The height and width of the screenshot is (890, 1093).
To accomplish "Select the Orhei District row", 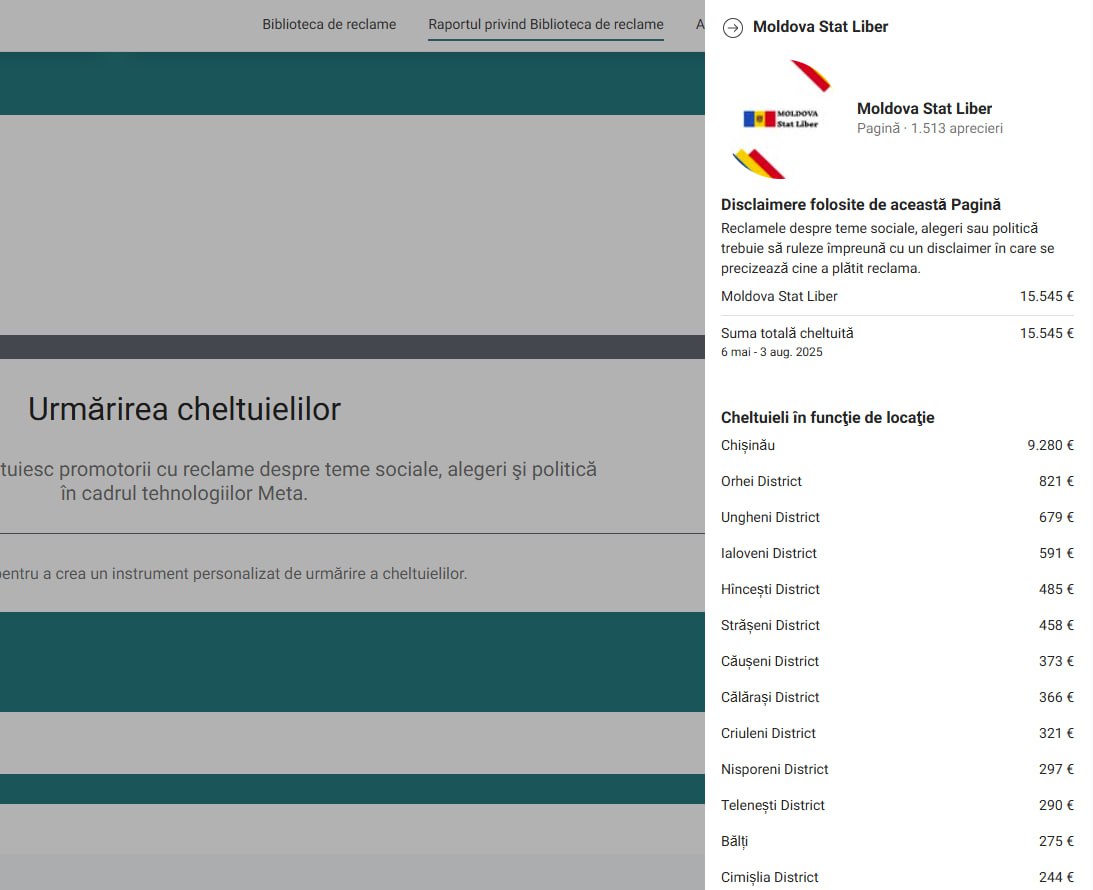I will point(897,482).
